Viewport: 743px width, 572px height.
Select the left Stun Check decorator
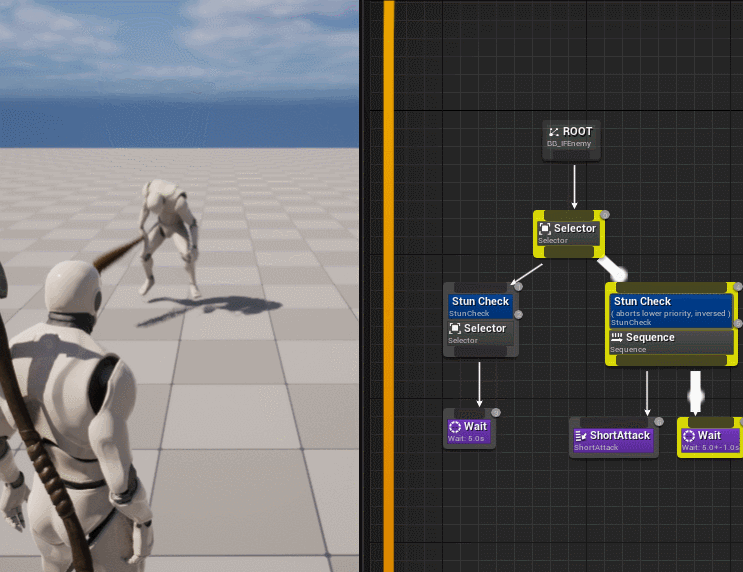(x=480, y=306)
